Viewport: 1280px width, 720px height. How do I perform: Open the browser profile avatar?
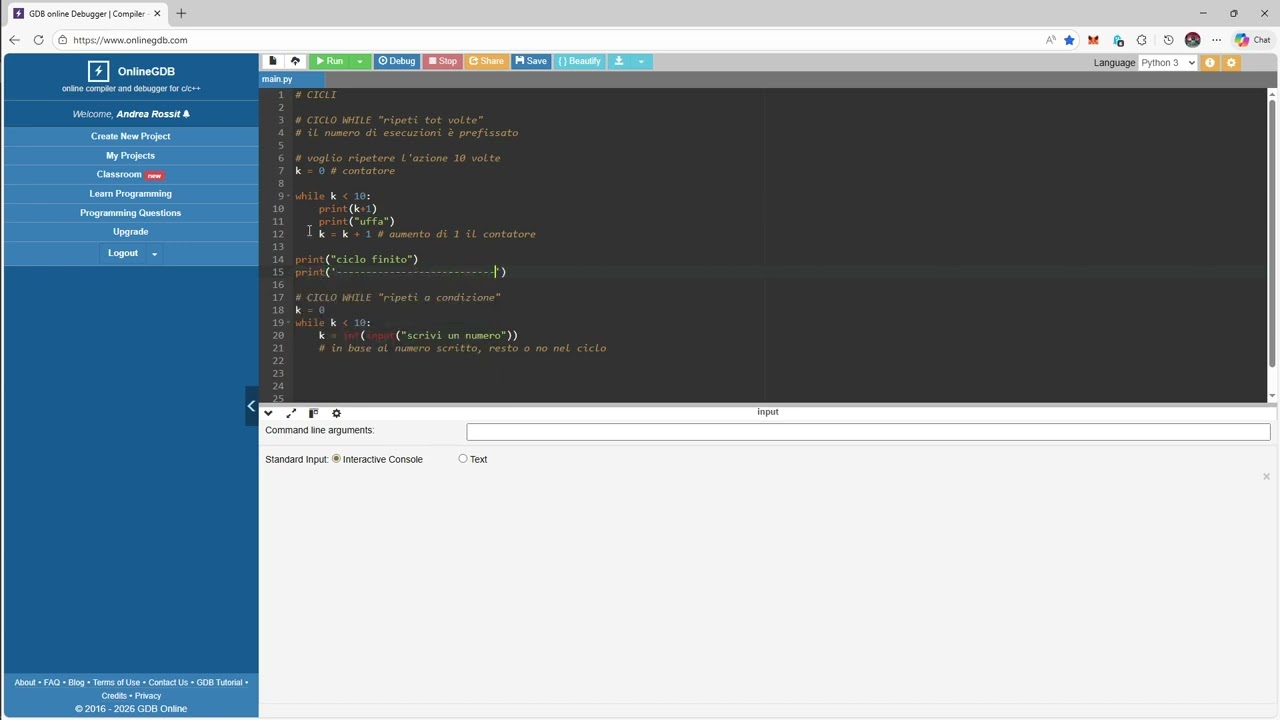pos(1192,40)
